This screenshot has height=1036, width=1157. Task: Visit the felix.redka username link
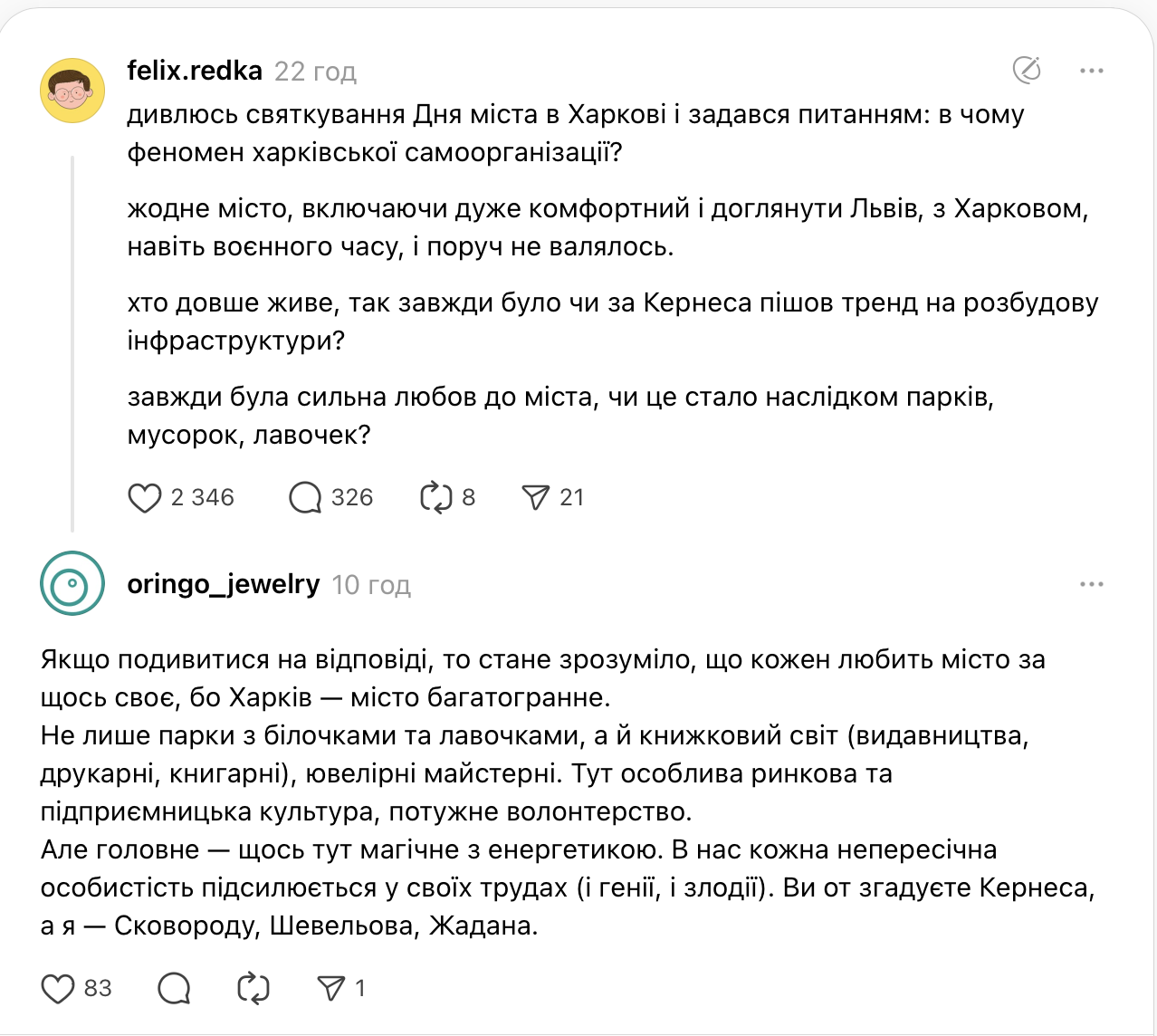[x=195, y=71]
